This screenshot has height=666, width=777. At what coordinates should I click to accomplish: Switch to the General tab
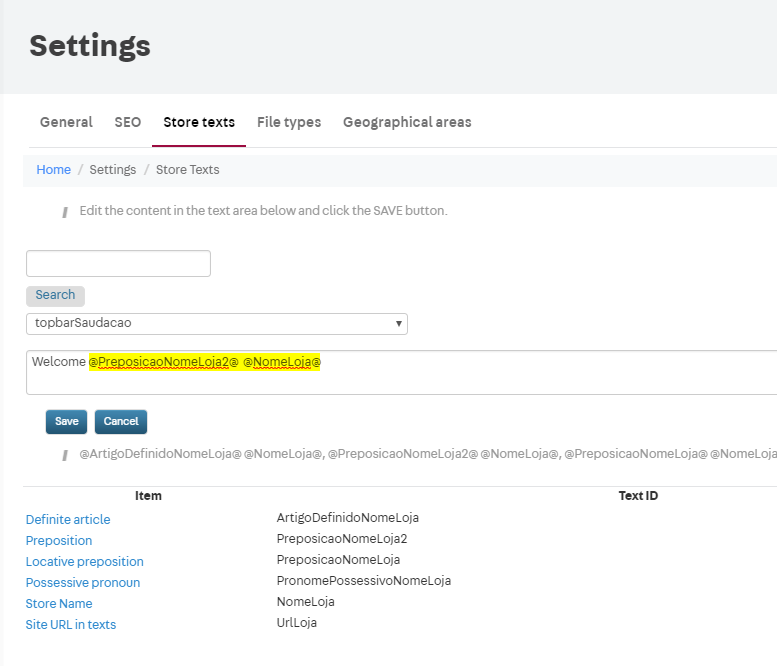pyautogui.click(x=66, y=122)
